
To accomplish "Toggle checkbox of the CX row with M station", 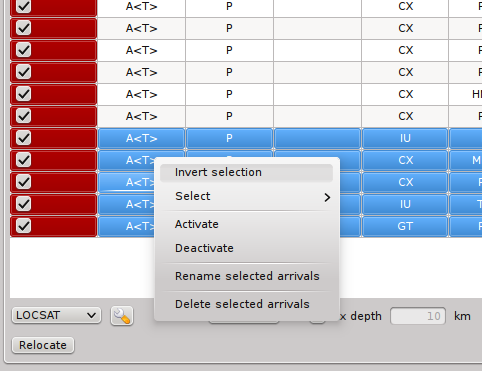I will point(24,160).
